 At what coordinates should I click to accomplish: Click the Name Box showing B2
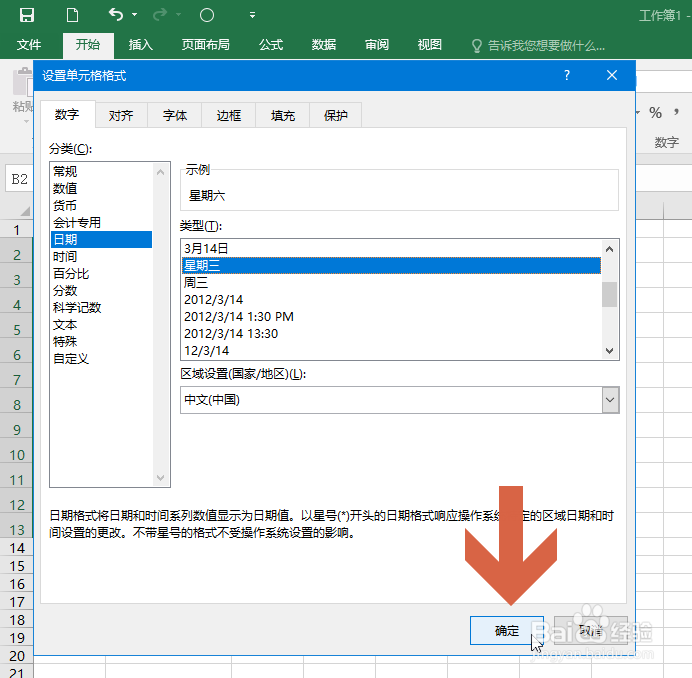click(19, 179)
